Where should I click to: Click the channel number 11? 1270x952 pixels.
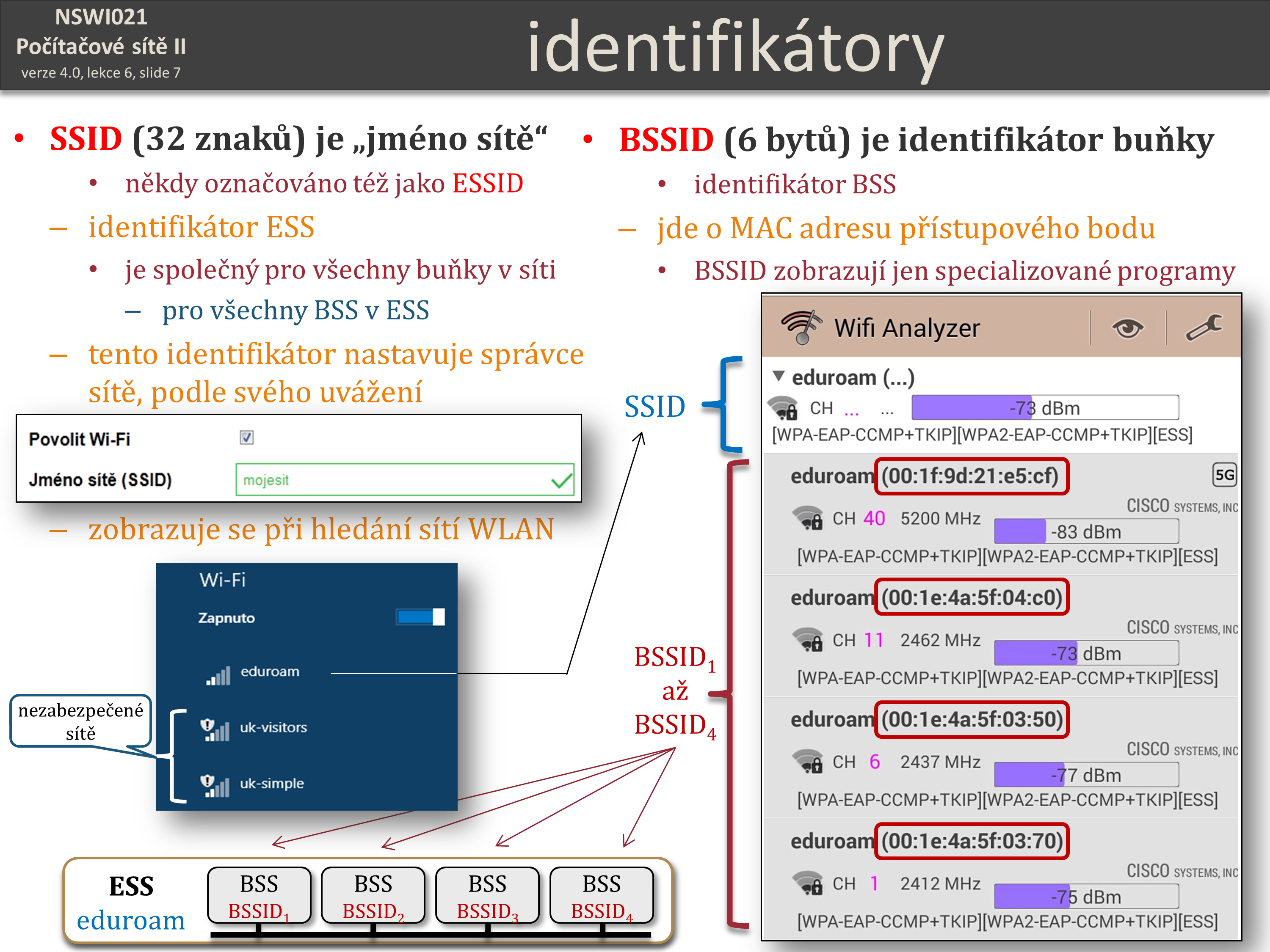point(874,640)
